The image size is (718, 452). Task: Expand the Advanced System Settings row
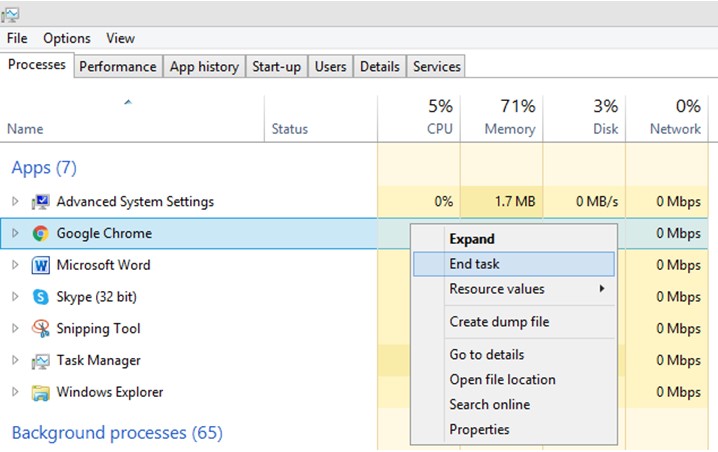point(15,201)
